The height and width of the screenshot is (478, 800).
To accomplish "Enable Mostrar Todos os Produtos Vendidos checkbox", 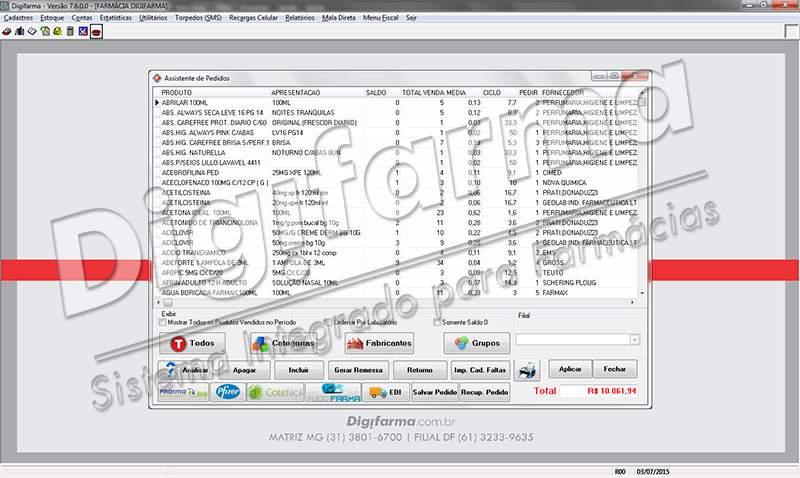I will [x=162, y=322].
